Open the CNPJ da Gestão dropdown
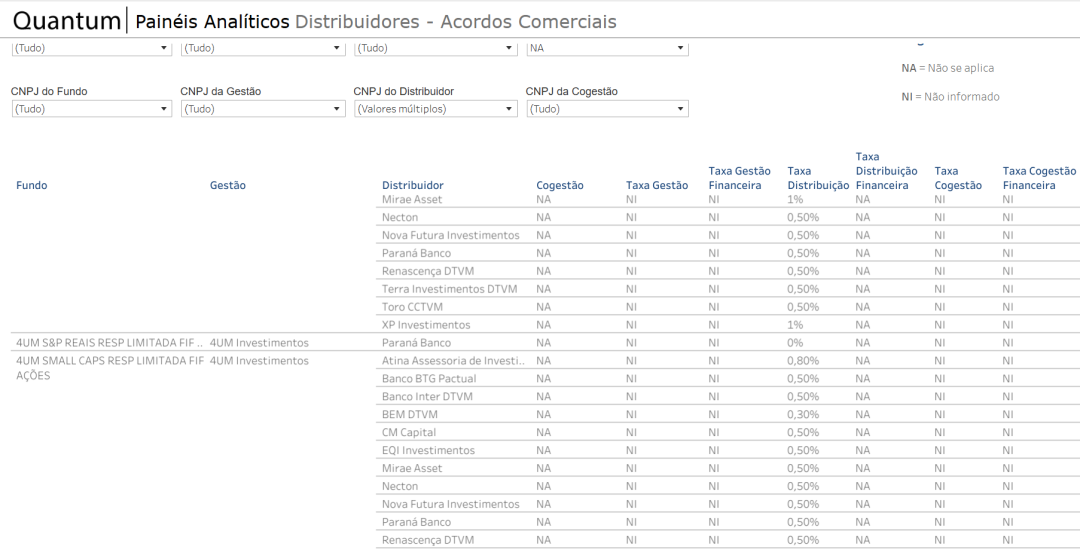This screenshot has height=552, width=1080. point(263,109)
